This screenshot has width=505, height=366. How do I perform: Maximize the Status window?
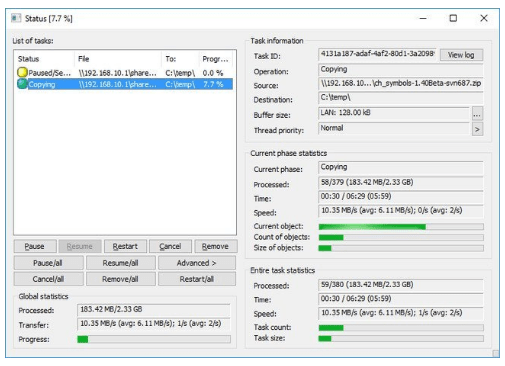pyautogui.click(x=453, y=18)
